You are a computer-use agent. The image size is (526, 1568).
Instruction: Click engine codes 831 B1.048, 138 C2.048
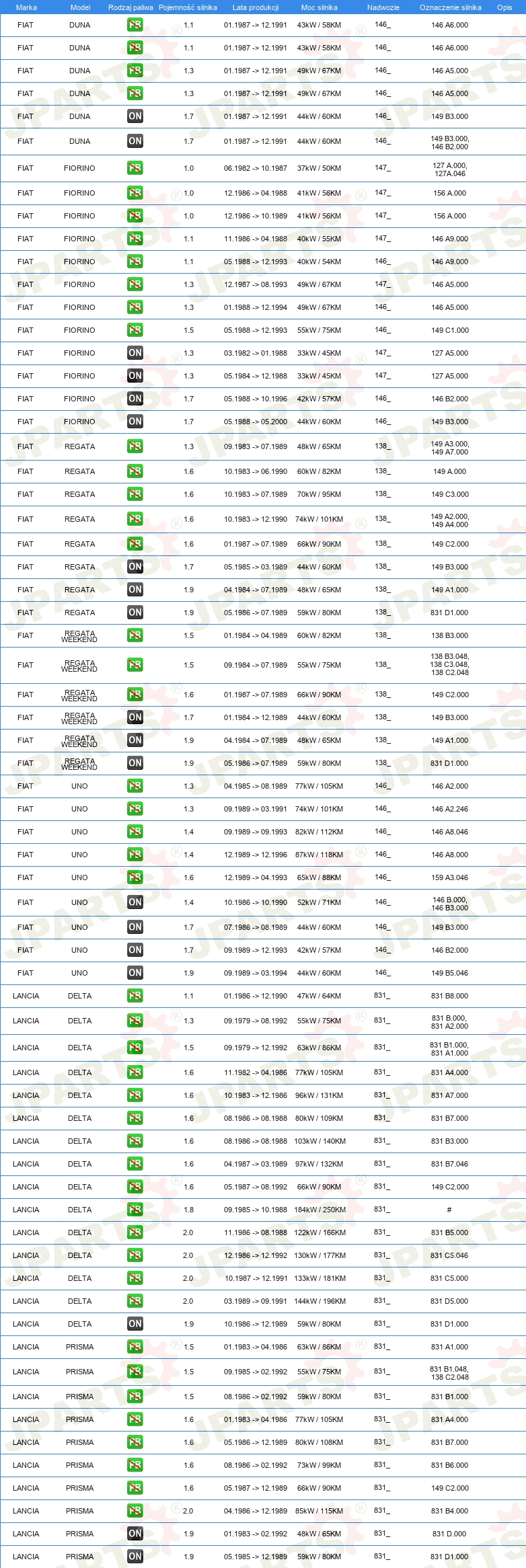(450, 1373)
